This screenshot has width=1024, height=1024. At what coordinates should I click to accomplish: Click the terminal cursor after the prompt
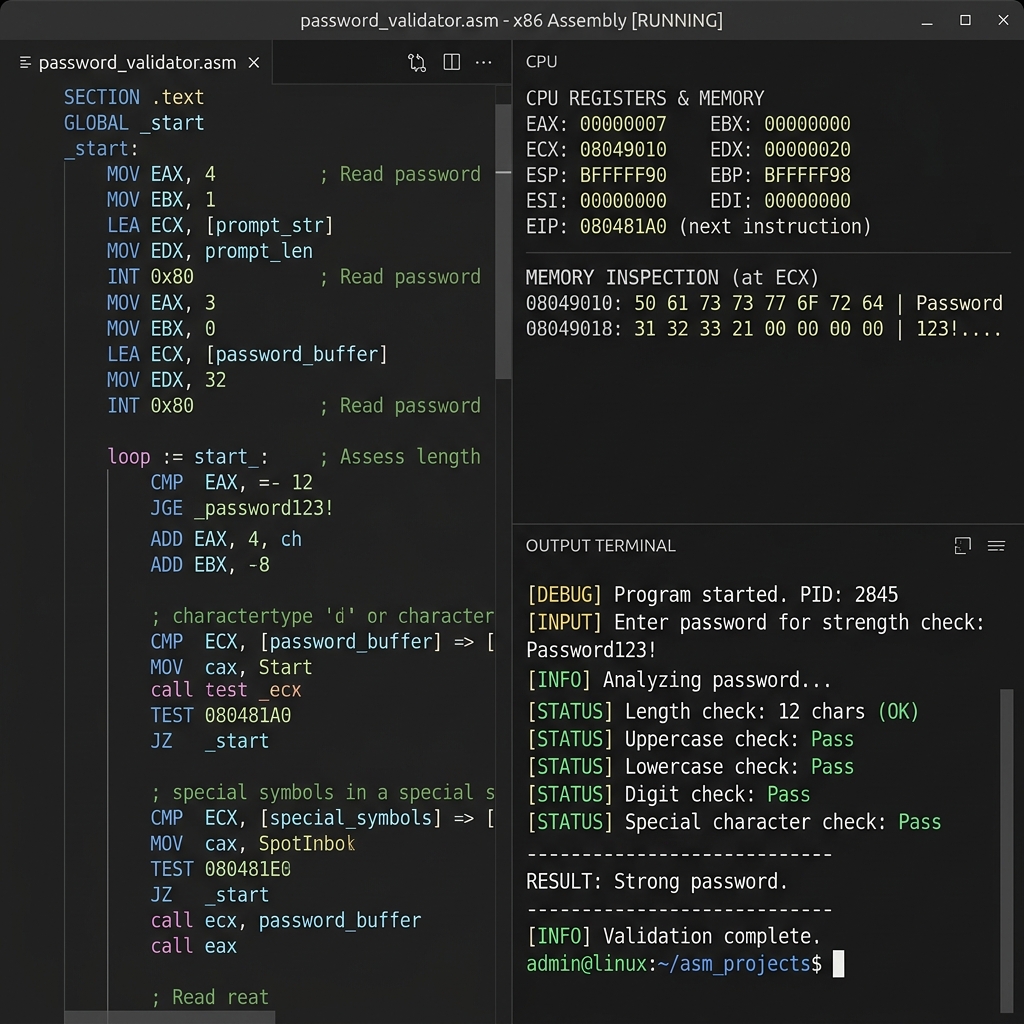coord(839,964)
